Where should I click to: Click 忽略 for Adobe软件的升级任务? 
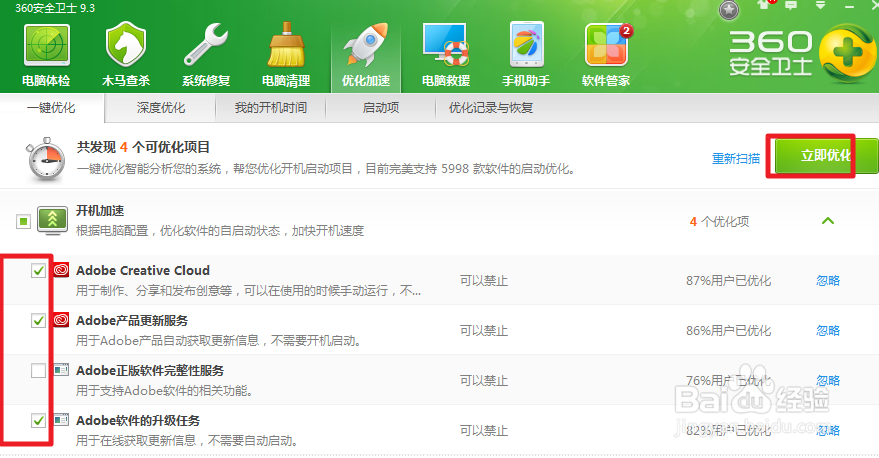828,430
